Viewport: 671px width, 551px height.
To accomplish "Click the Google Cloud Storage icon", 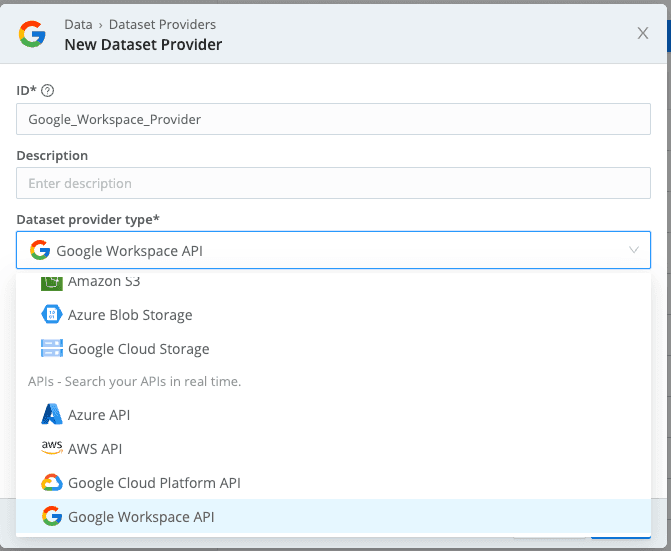I will [x=52, y=349].
